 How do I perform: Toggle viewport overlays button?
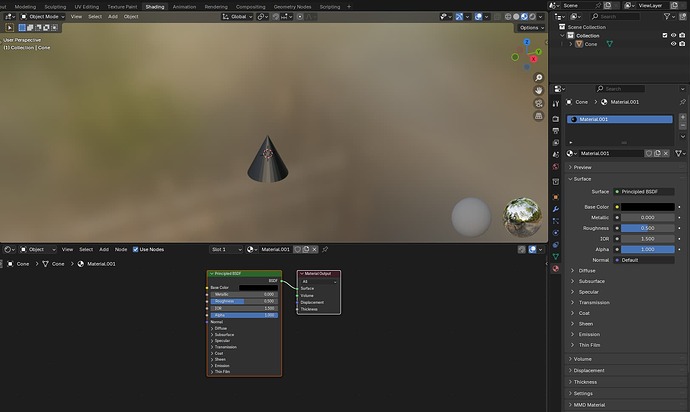[478, 17]
